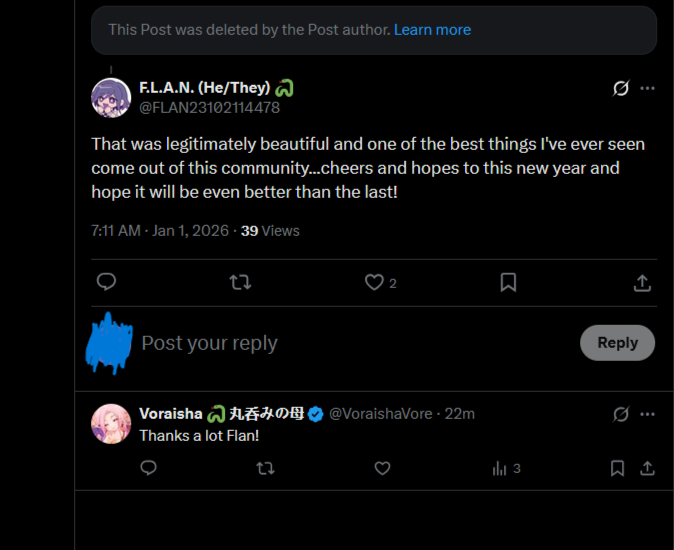The image size is (674, 550).
Task: Bookmark Voraisha's reply
Action: pyautogui.click(x=618, y=468)
